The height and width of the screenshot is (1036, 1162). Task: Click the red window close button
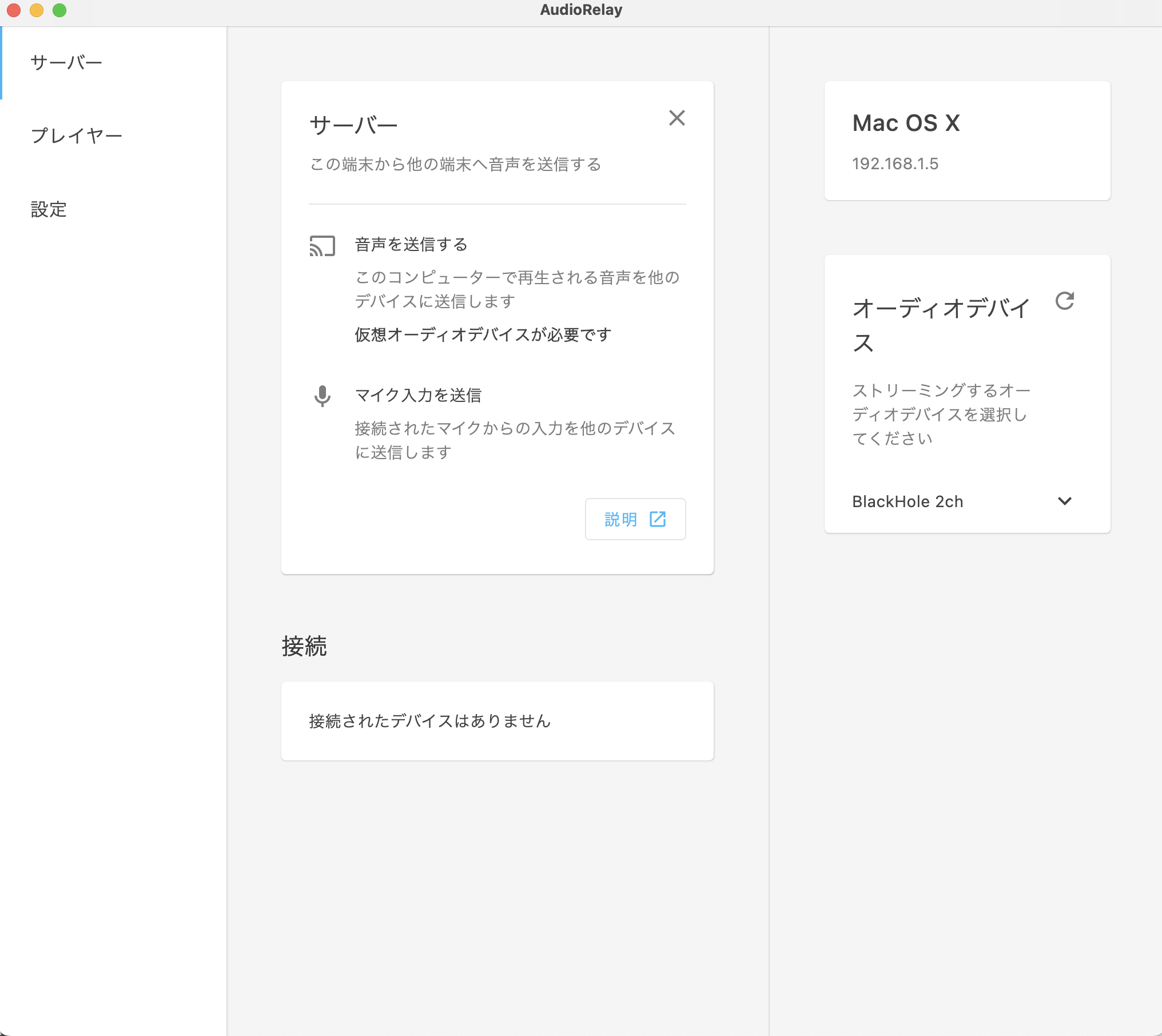(x=14, y=10)
